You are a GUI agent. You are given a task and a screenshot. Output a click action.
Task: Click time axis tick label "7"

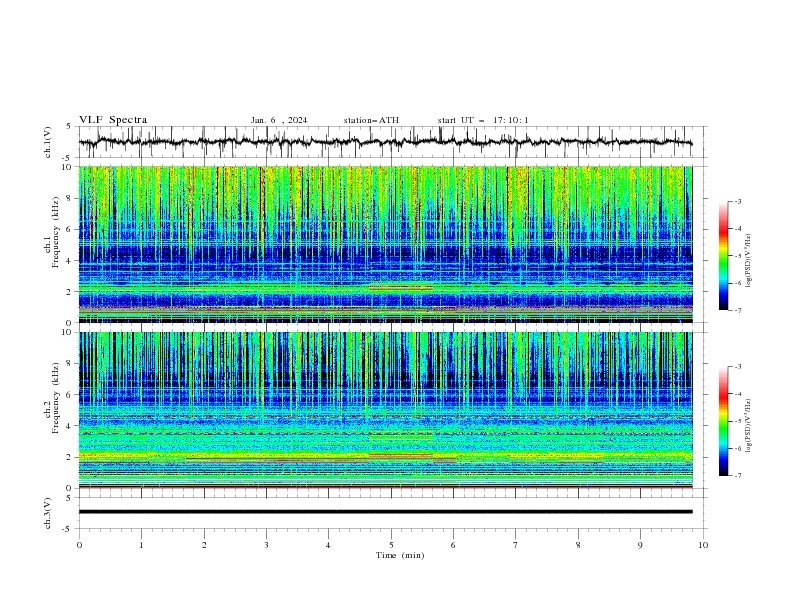pyautogui.click(x=516, y=545)
